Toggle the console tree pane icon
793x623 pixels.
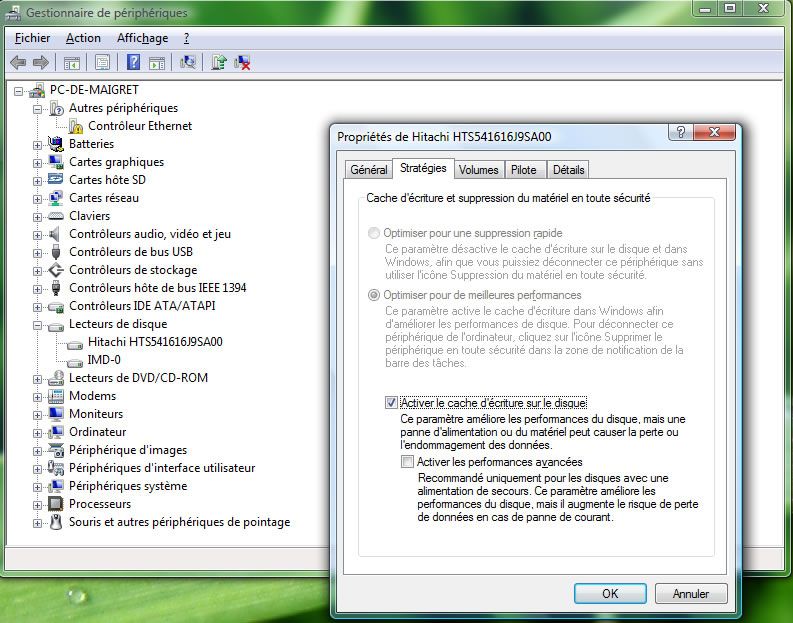(71, 63)
